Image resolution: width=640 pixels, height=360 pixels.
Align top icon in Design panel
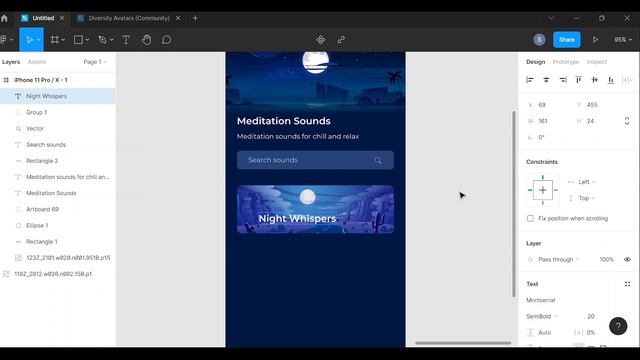[x=578, y=80]
